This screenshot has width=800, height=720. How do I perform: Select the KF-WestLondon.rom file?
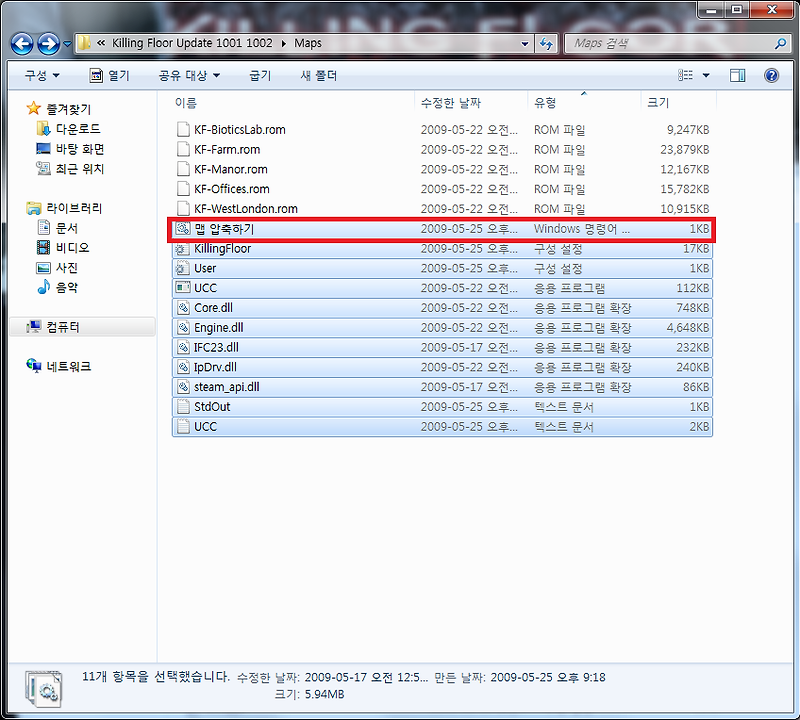(x=442, y=209)
